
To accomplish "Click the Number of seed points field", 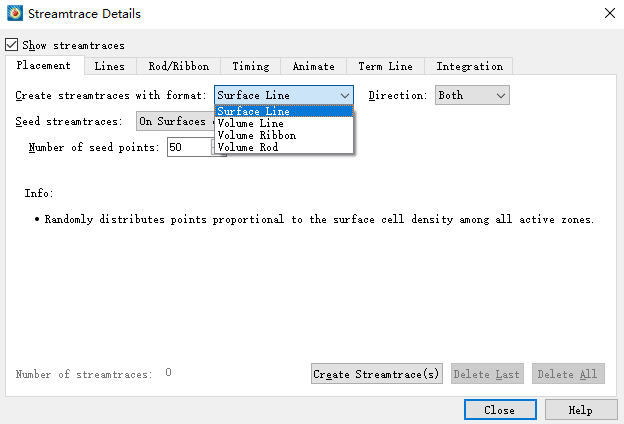I will tap(188, 147).
